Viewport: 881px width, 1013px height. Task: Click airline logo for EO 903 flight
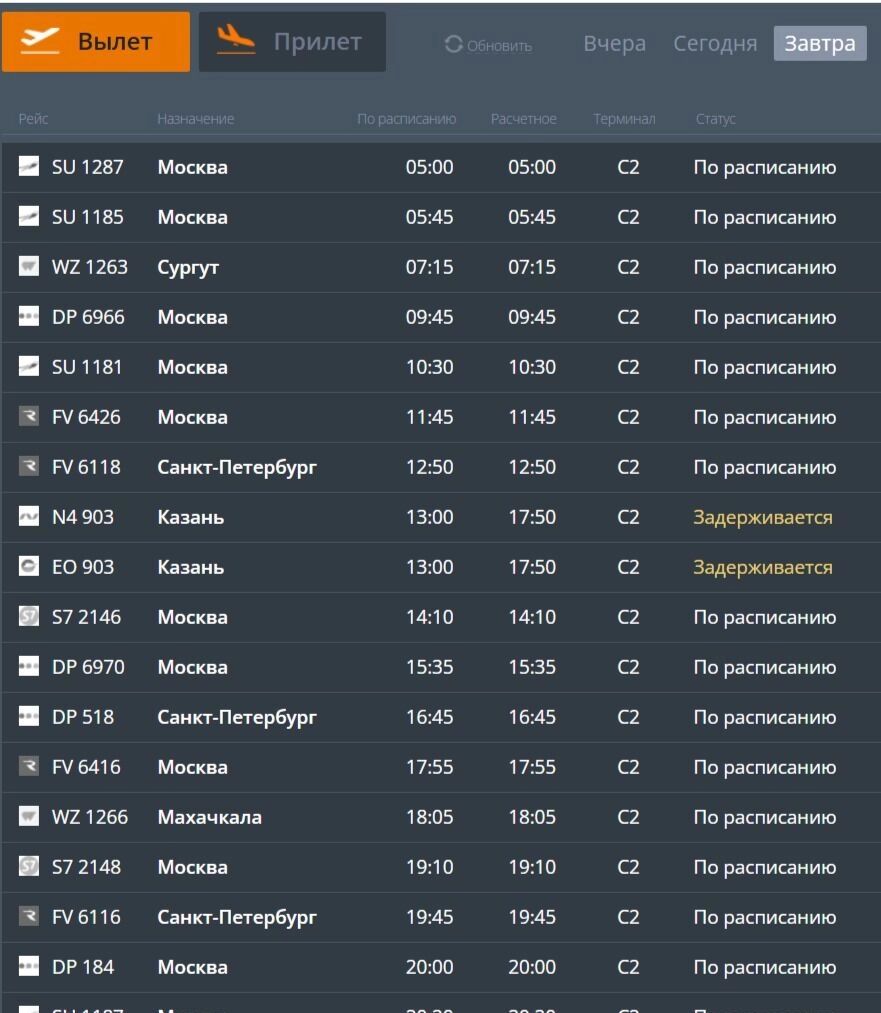(x=28, y=567)
